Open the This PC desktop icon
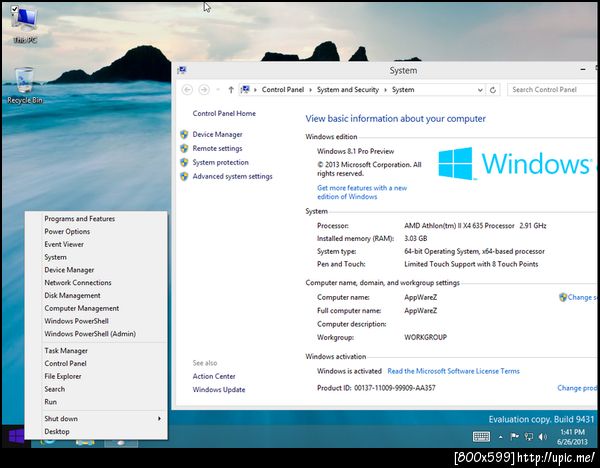Screen dimensions: 600x468 (x=24, y=24)
